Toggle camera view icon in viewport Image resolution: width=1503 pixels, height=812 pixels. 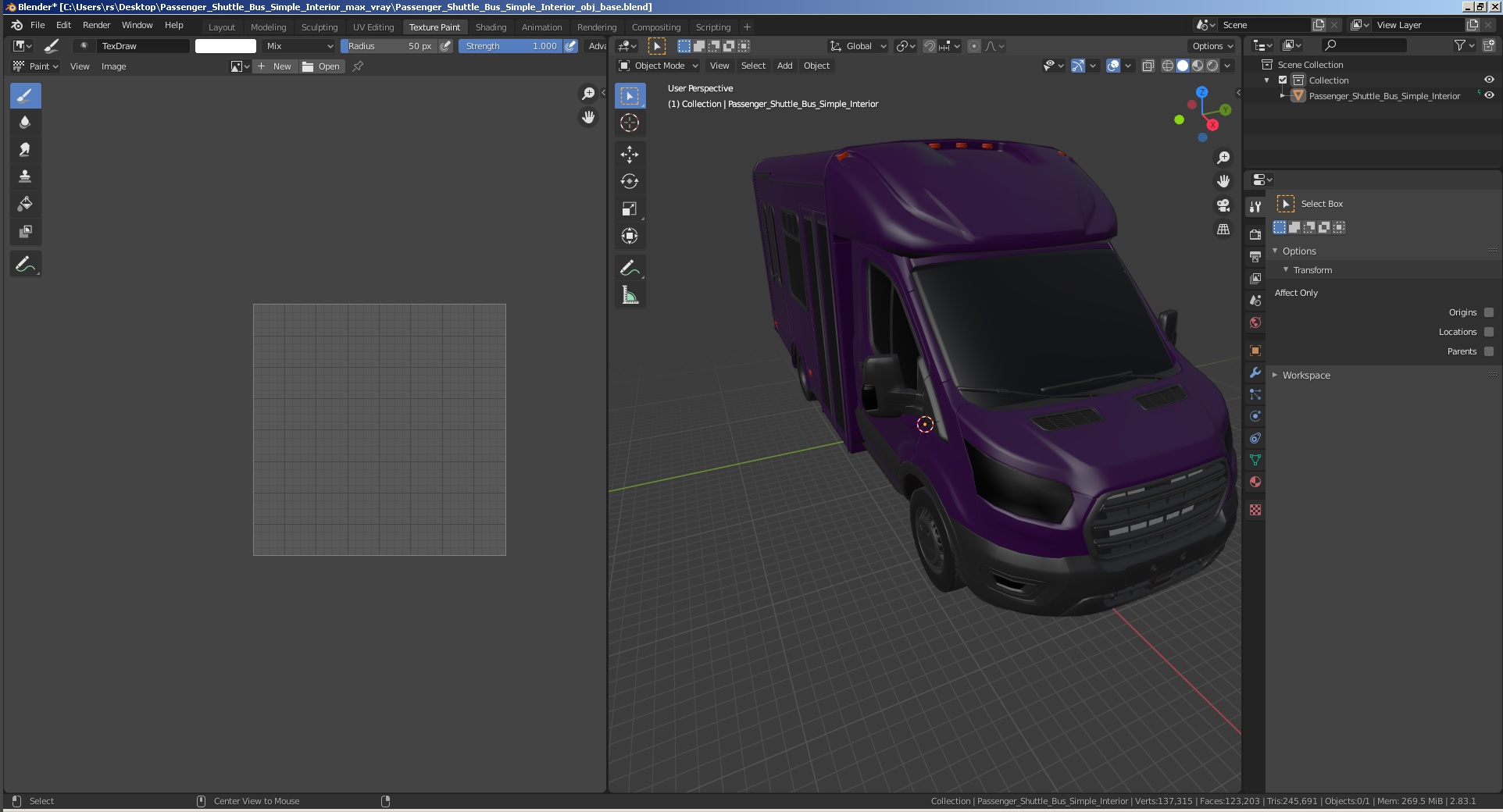(1223, 205)
